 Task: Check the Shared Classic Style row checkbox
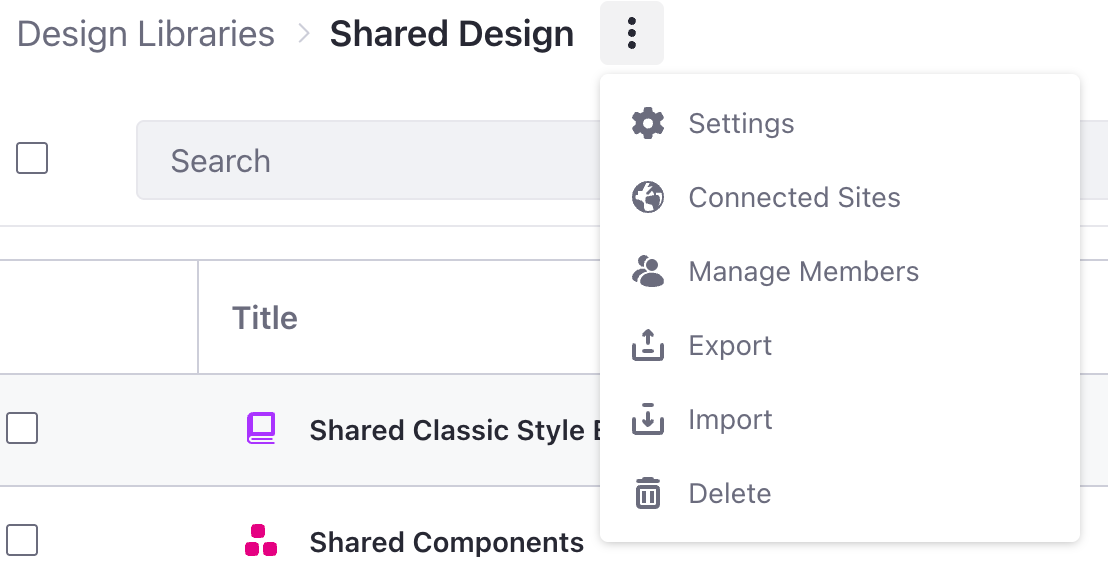point(22,428)
